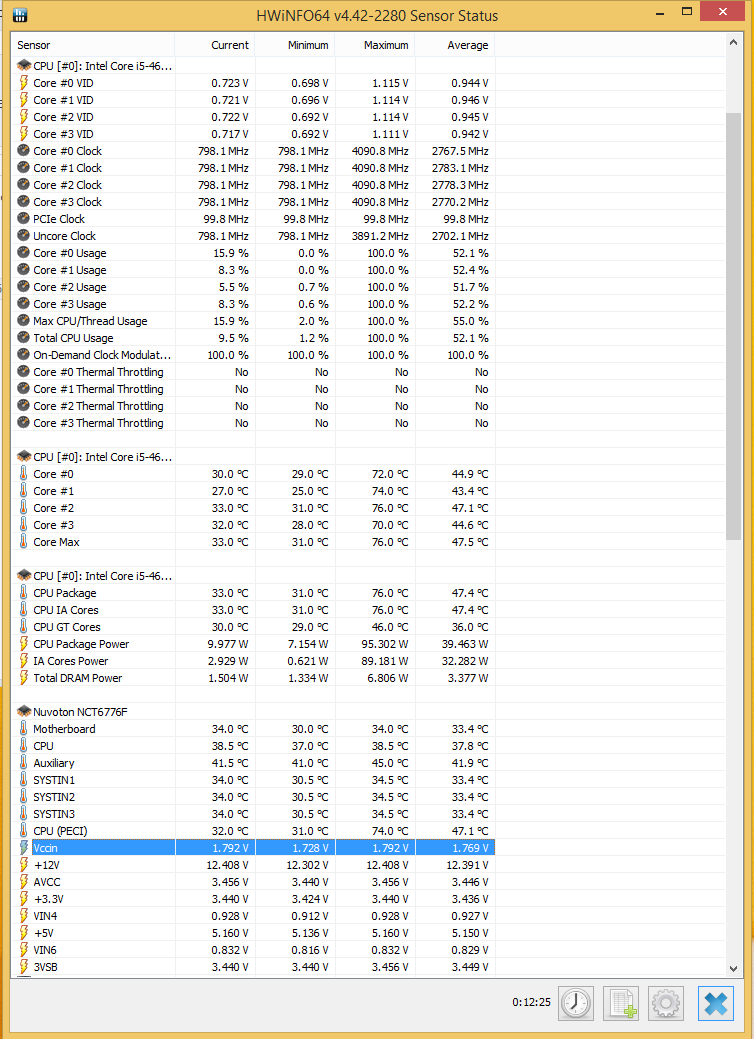Close sensor status with blue X button

point(716,1003)
